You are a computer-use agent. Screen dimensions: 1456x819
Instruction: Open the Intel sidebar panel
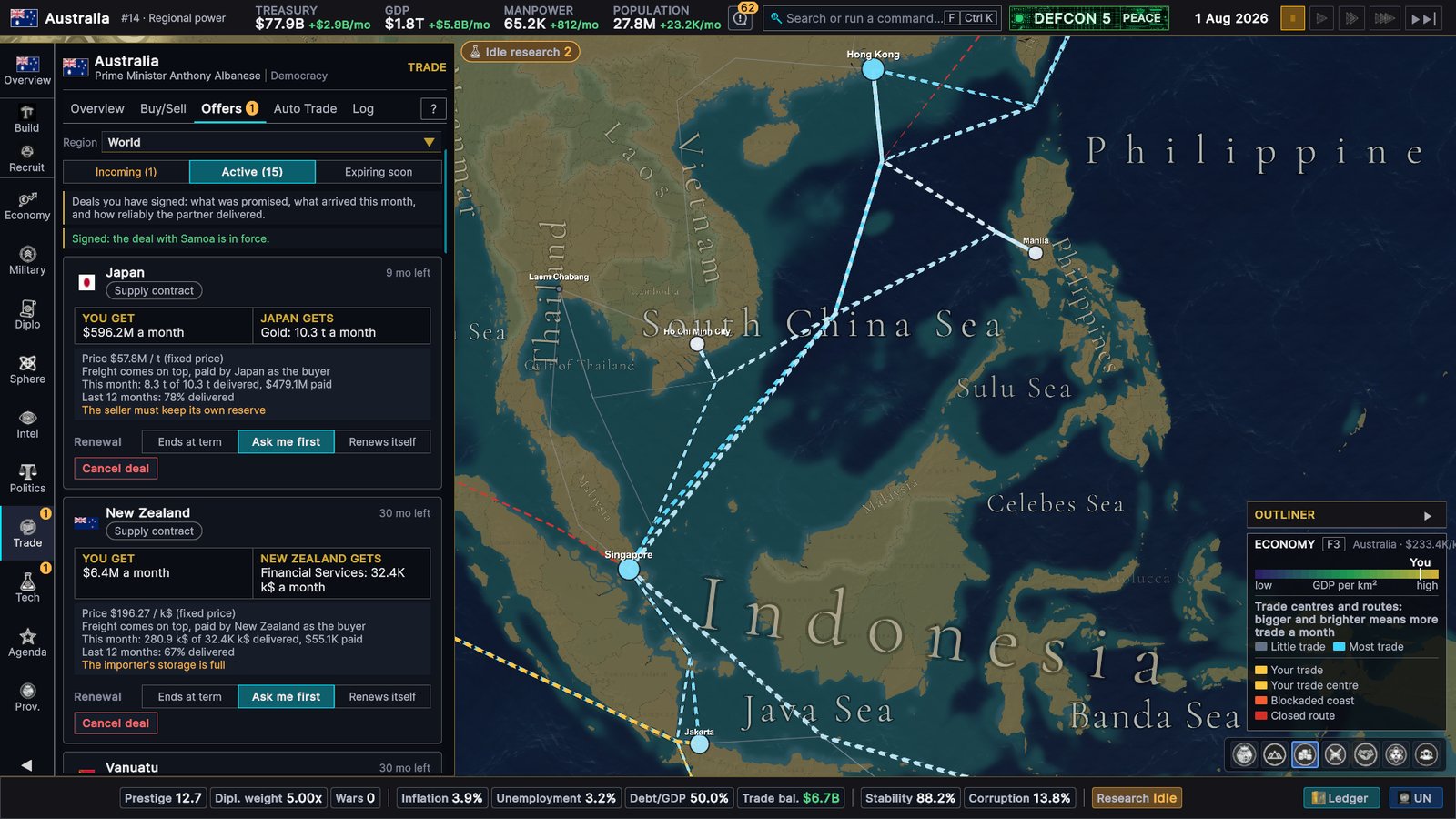[27, 425]
